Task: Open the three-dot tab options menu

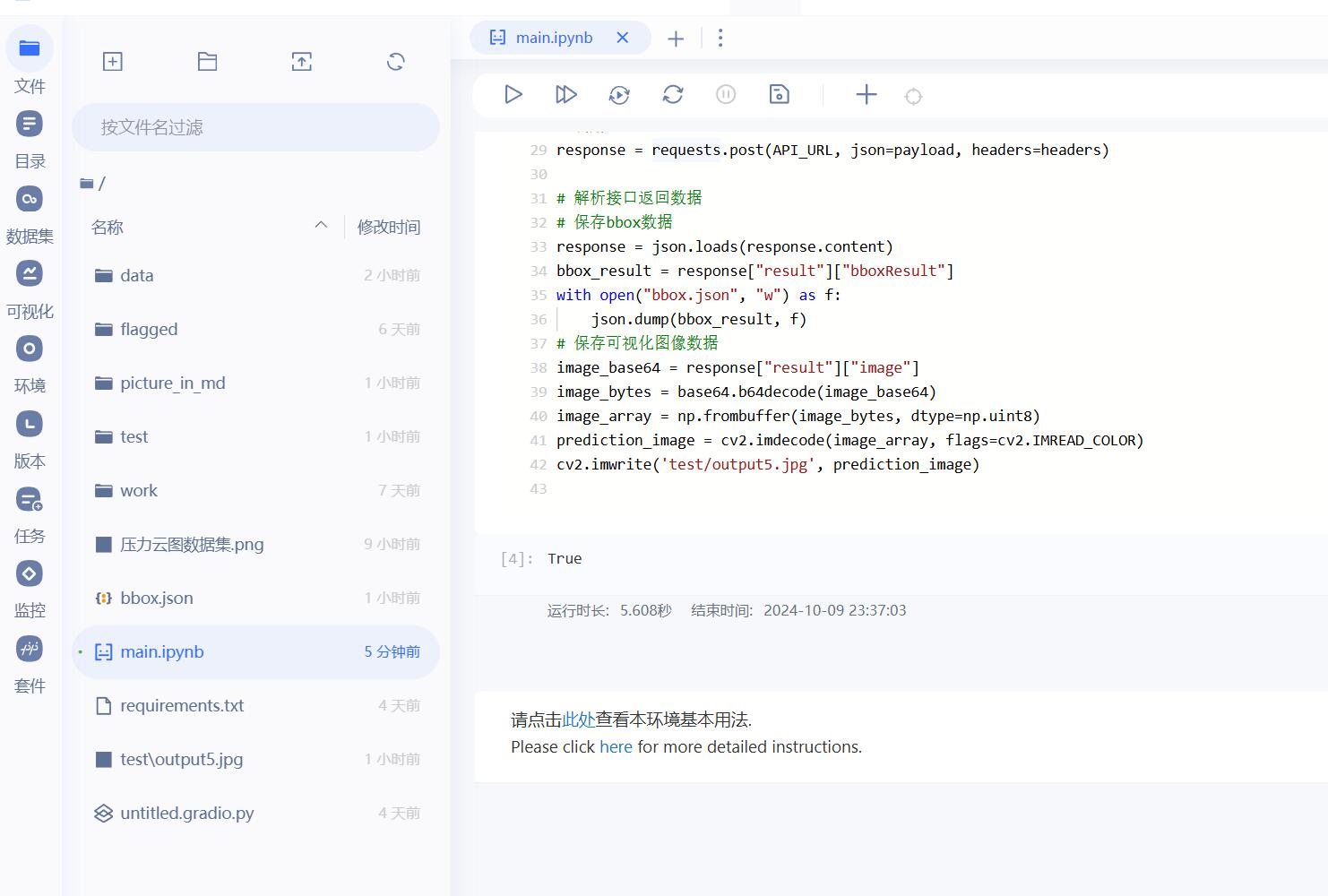Action: click(720, 38)
